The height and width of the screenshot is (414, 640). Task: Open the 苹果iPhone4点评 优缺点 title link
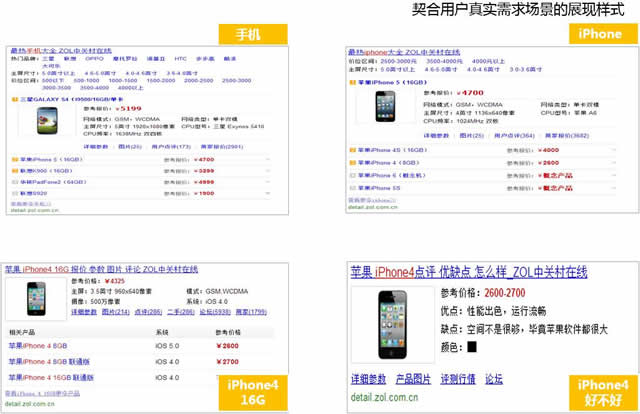(468, 272)
